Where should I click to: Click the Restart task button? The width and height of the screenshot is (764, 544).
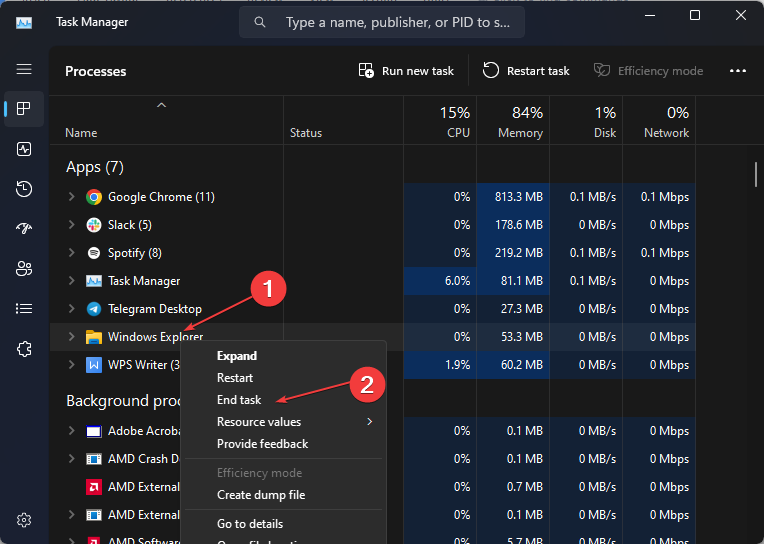click(526, 71)
